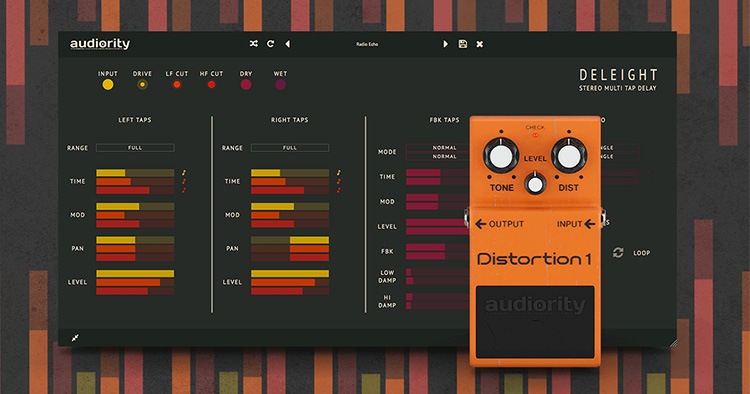
Task: Click the TONE knob on the Distortion pedal
Action: [501, 155]
